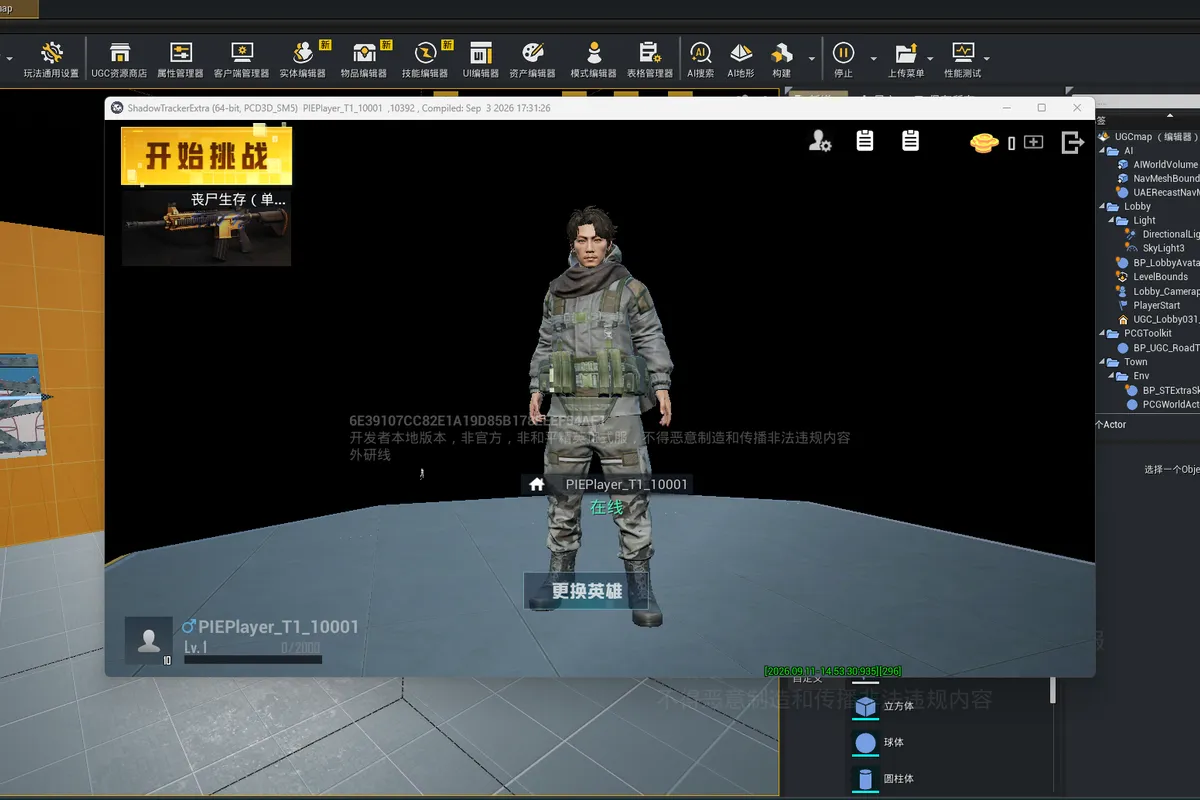Expand dropdown arrow beside 停止
The height and width of the screenshot is (800, 1200).
coord(873,58)
